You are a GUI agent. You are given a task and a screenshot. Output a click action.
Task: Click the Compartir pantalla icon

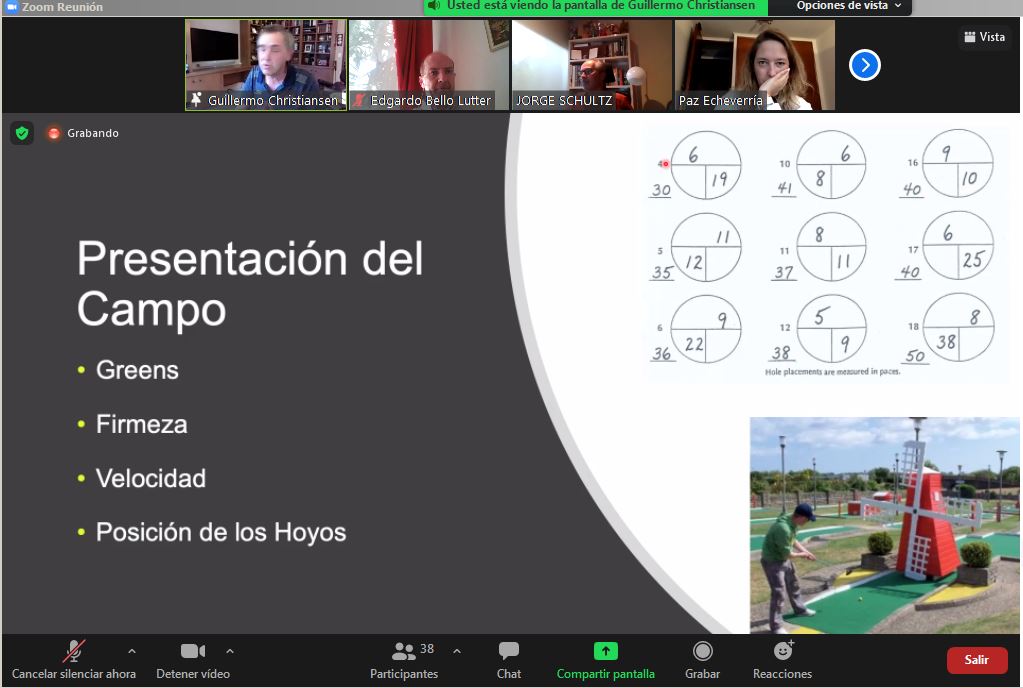click(606, 651)
